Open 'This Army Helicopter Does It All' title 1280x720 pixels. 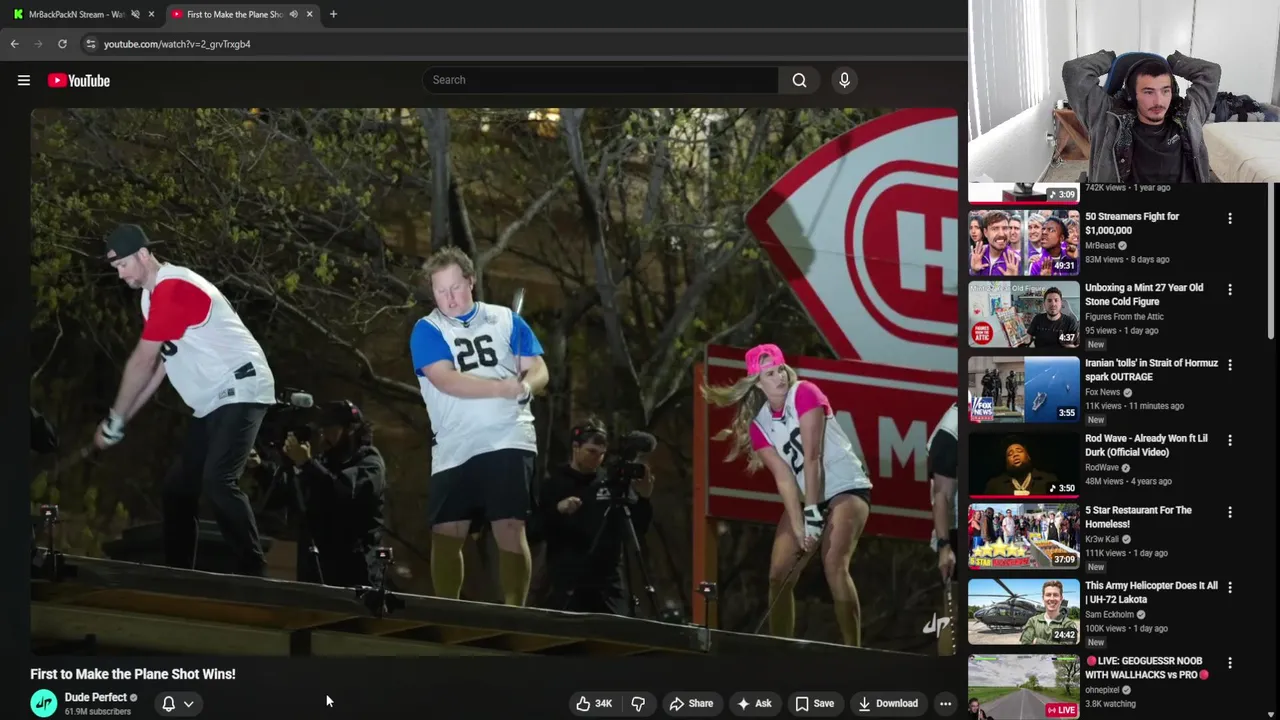(x=1151, y=592)
